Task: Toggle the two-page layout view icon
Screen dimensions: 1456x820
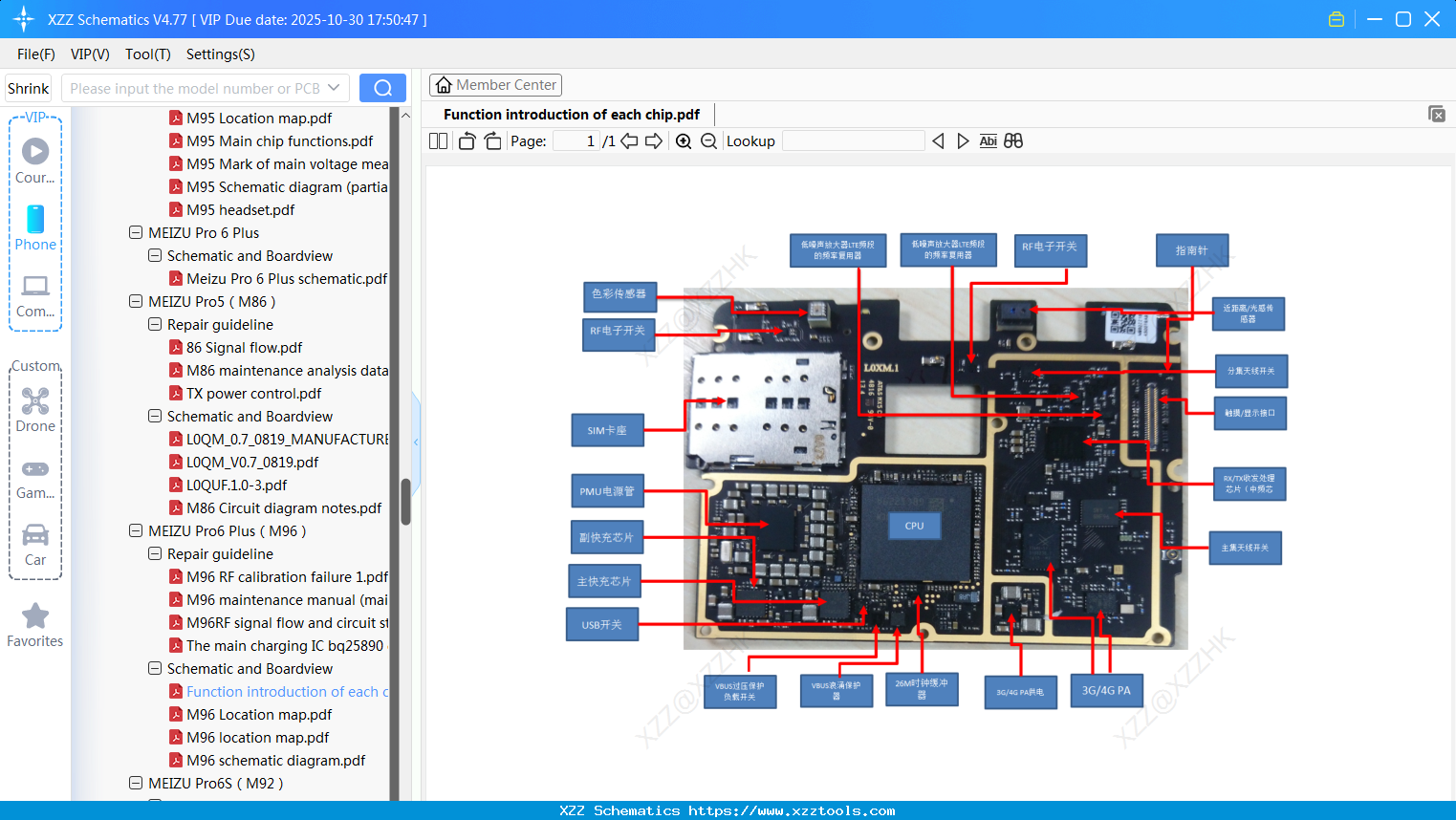Action: (x=438, y=141)
